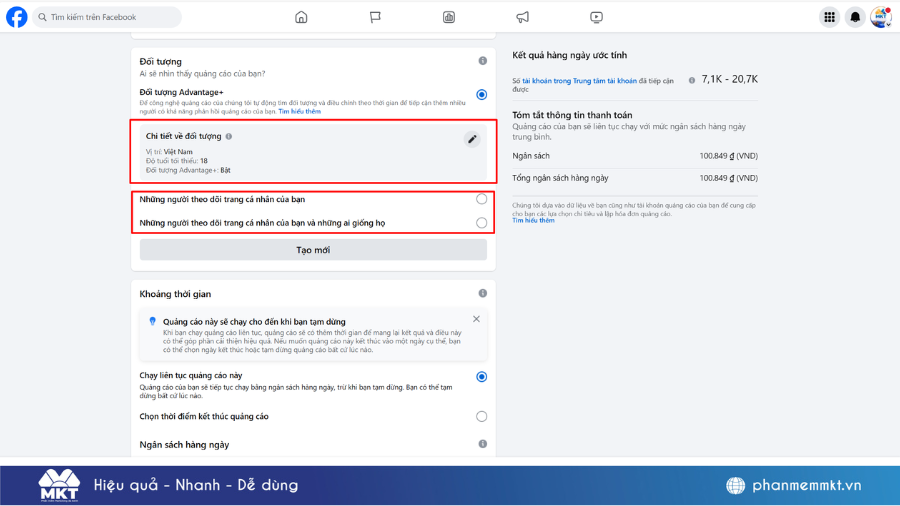Open the Video play icon
Screen dimensions: 900x506
pyautogui.click(x=596, y=17)
